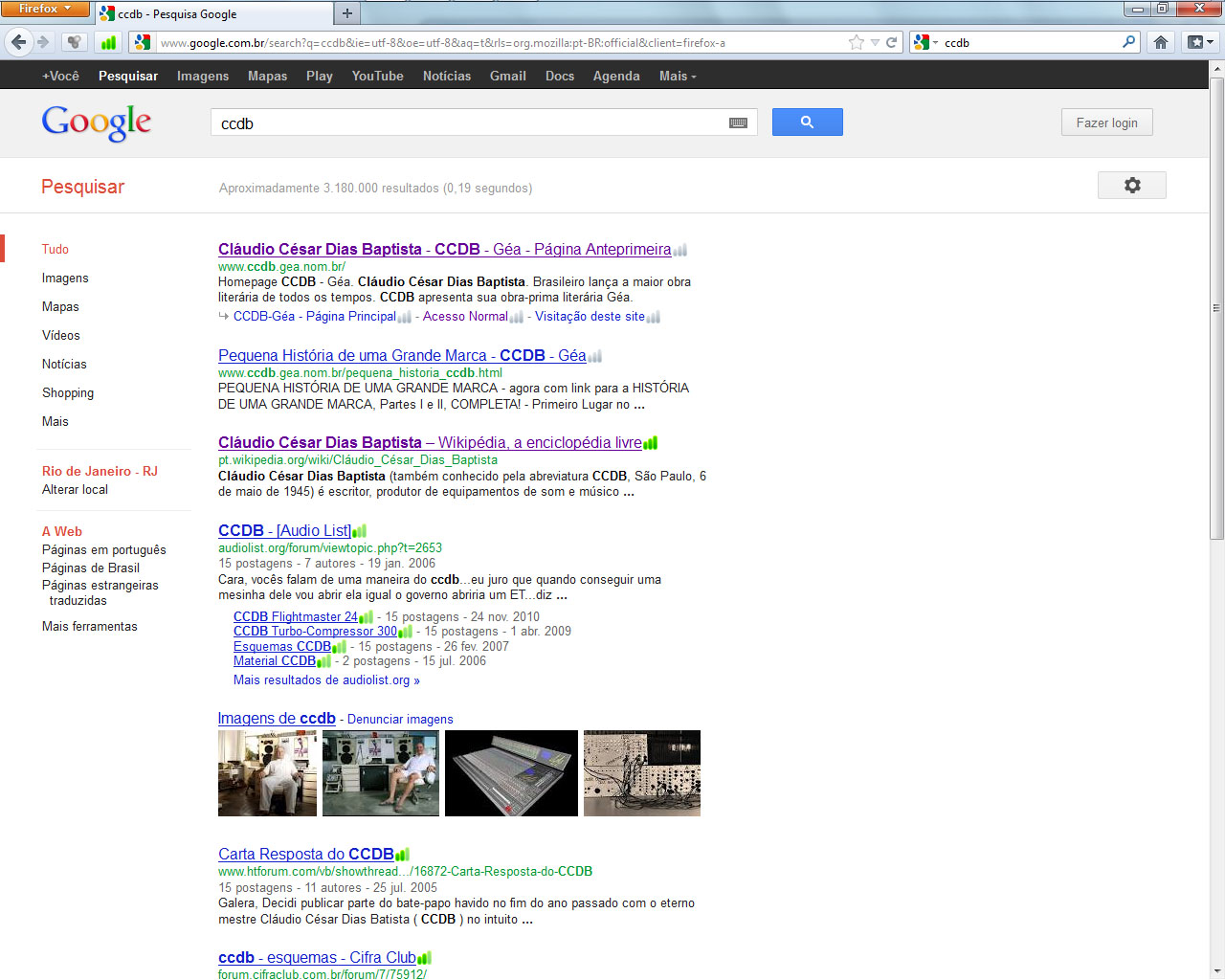Open Imagens in the Google top bar
Image resolution: width=1225 pixels, height=980 pixels.
(203, 76)
